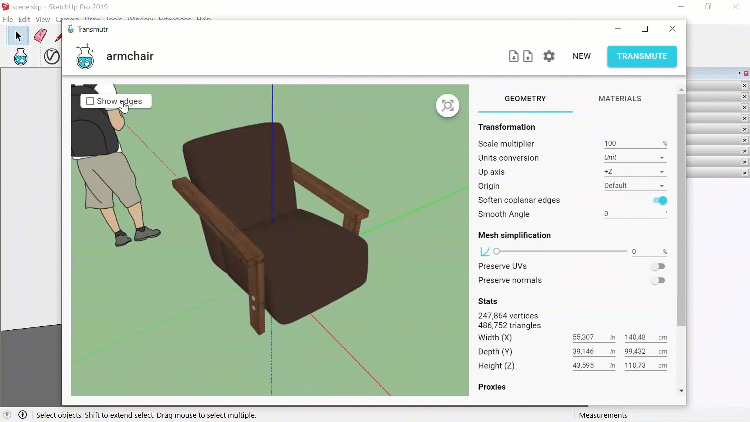The image size is (750, 422).
Task: Click the 'Mesh simplification' heading
Action: (514, 235)
